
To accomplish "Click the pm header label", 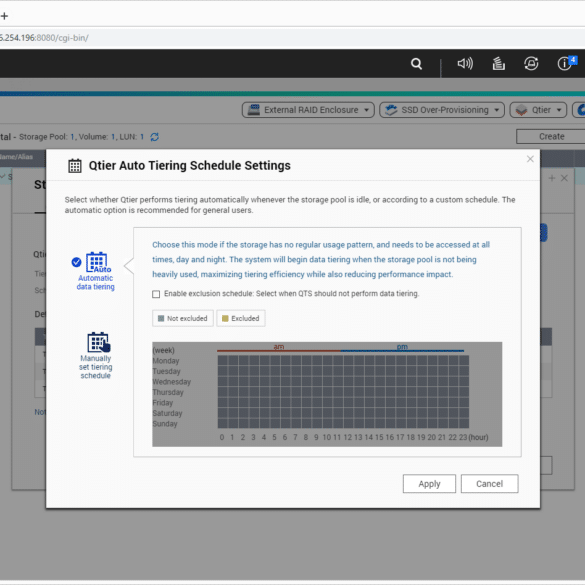I will (402, 347).
